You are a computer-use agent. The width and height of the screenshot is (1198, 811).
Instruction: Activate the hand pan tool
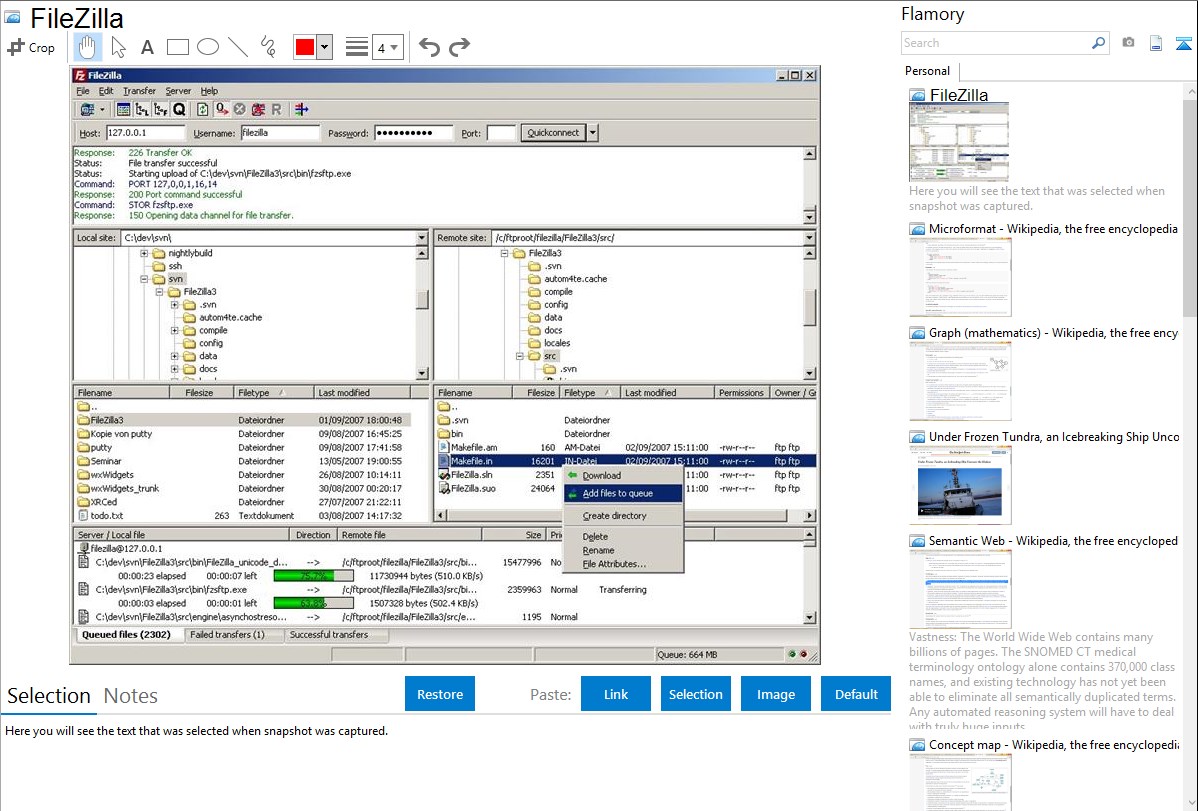[x=87, y=47]
